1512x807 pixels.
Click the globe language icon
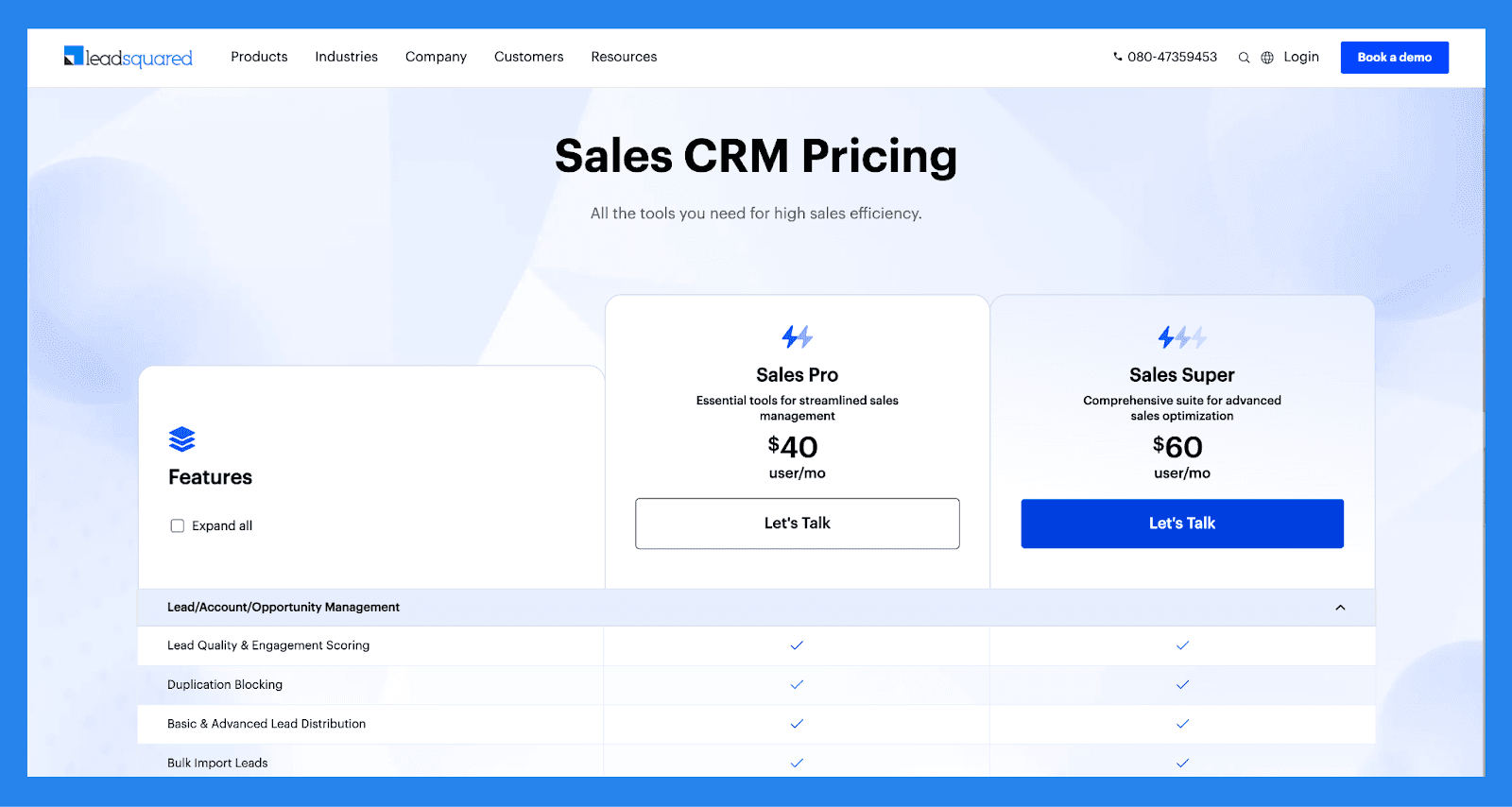click(1267, 58)
